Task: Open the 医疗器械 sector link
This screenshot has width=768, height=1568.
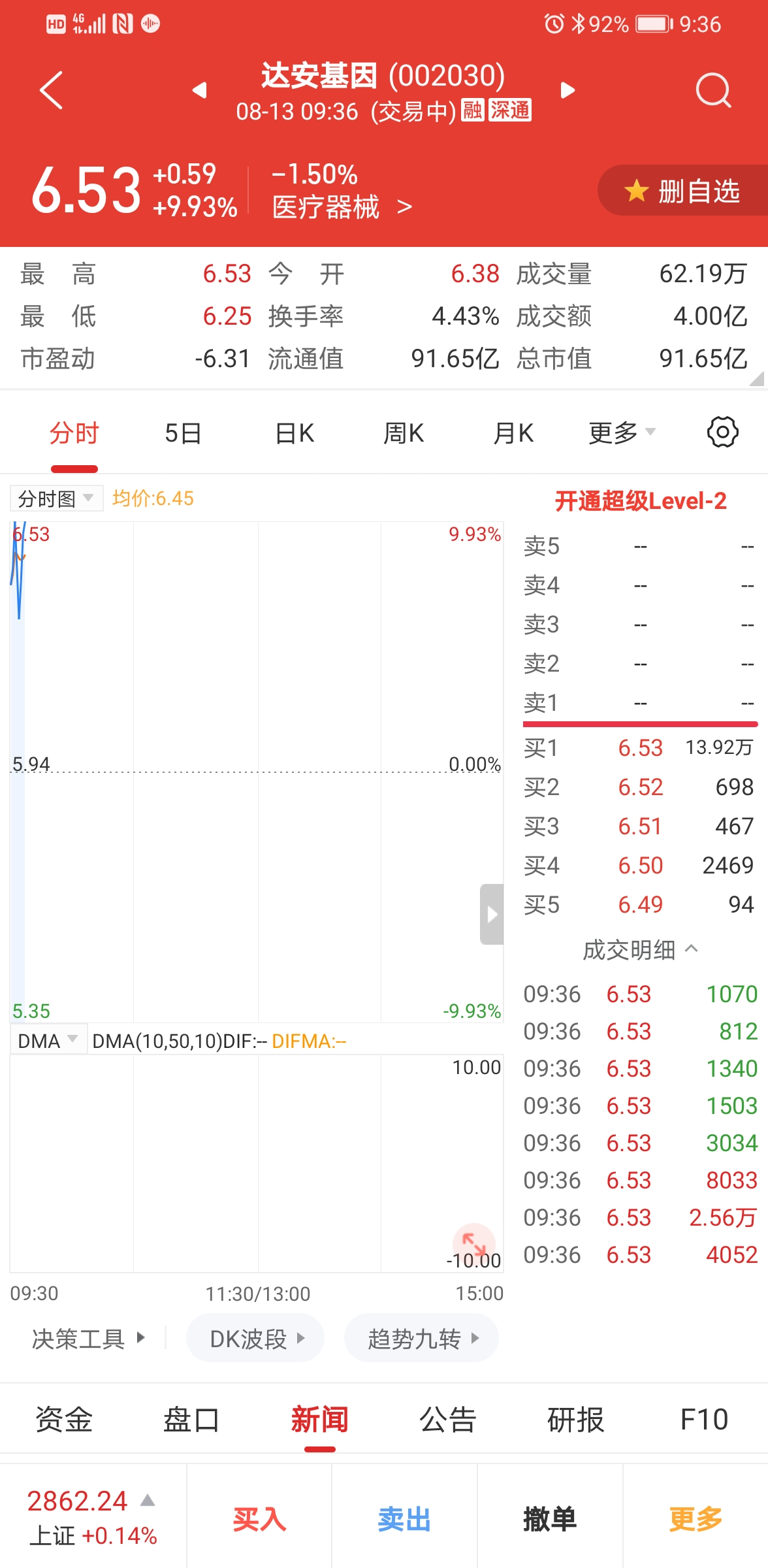Action: tap(342, 208)
